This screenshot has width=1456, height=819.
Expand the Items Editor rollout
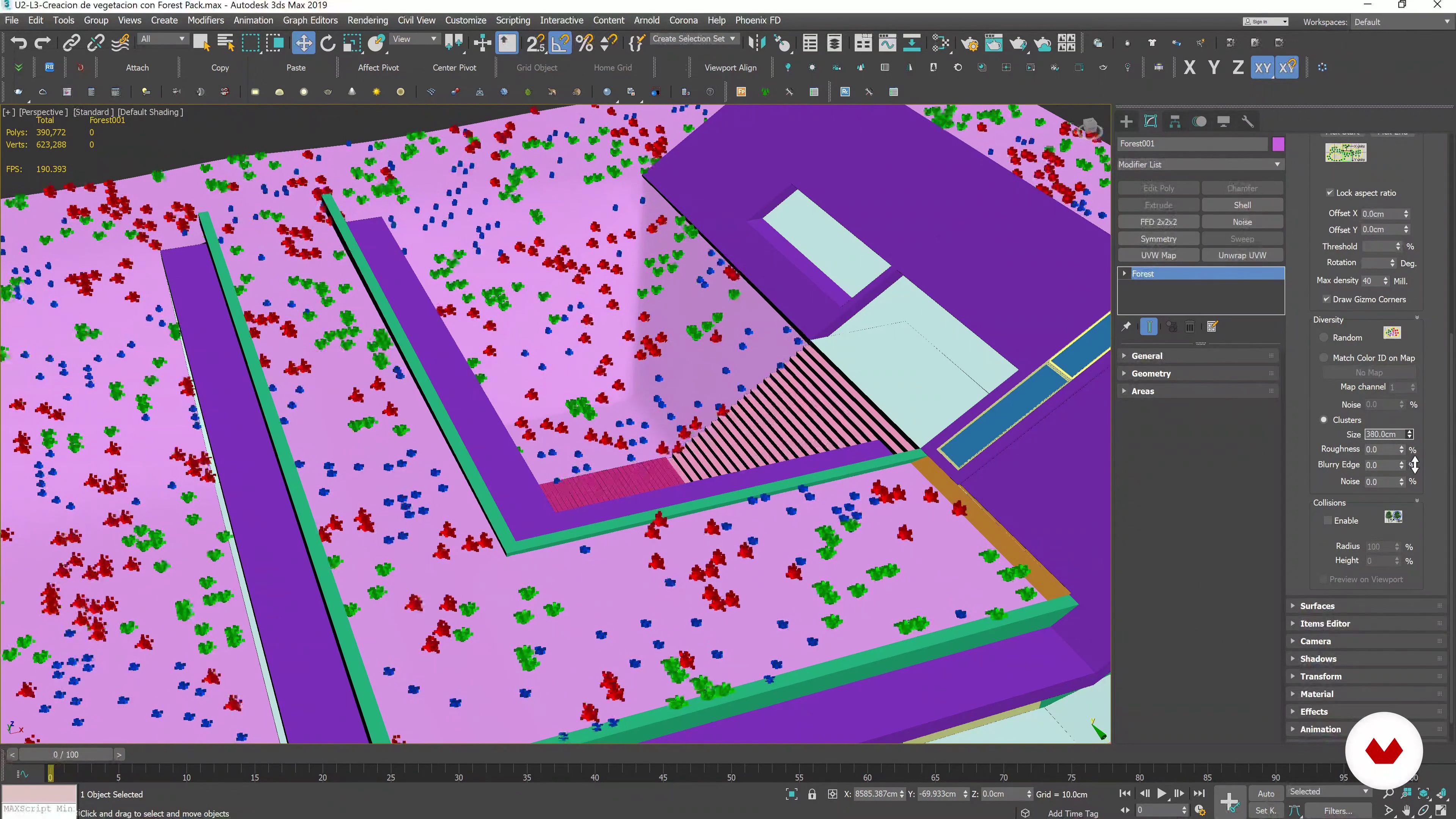1367,623
